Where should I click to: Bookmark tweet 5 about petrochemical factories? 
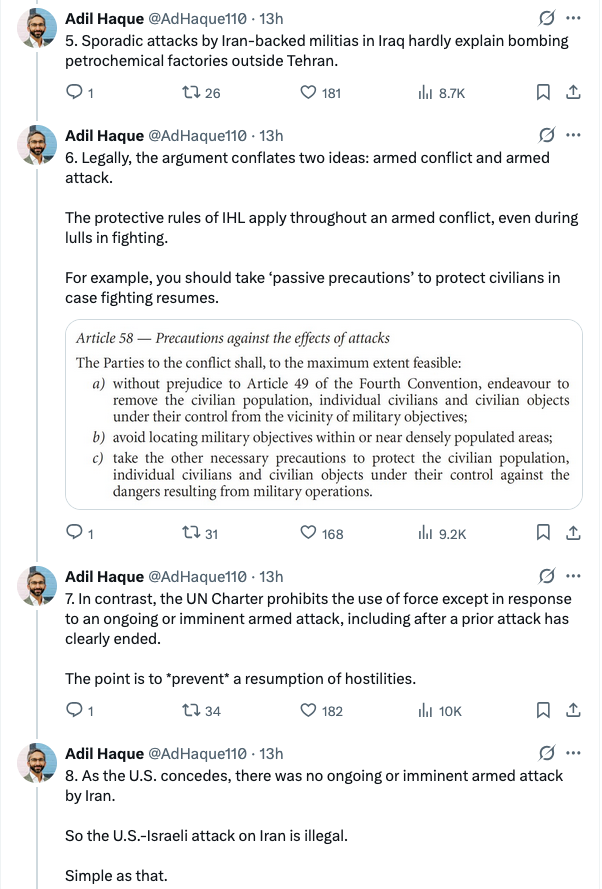[x=543, y=93]
